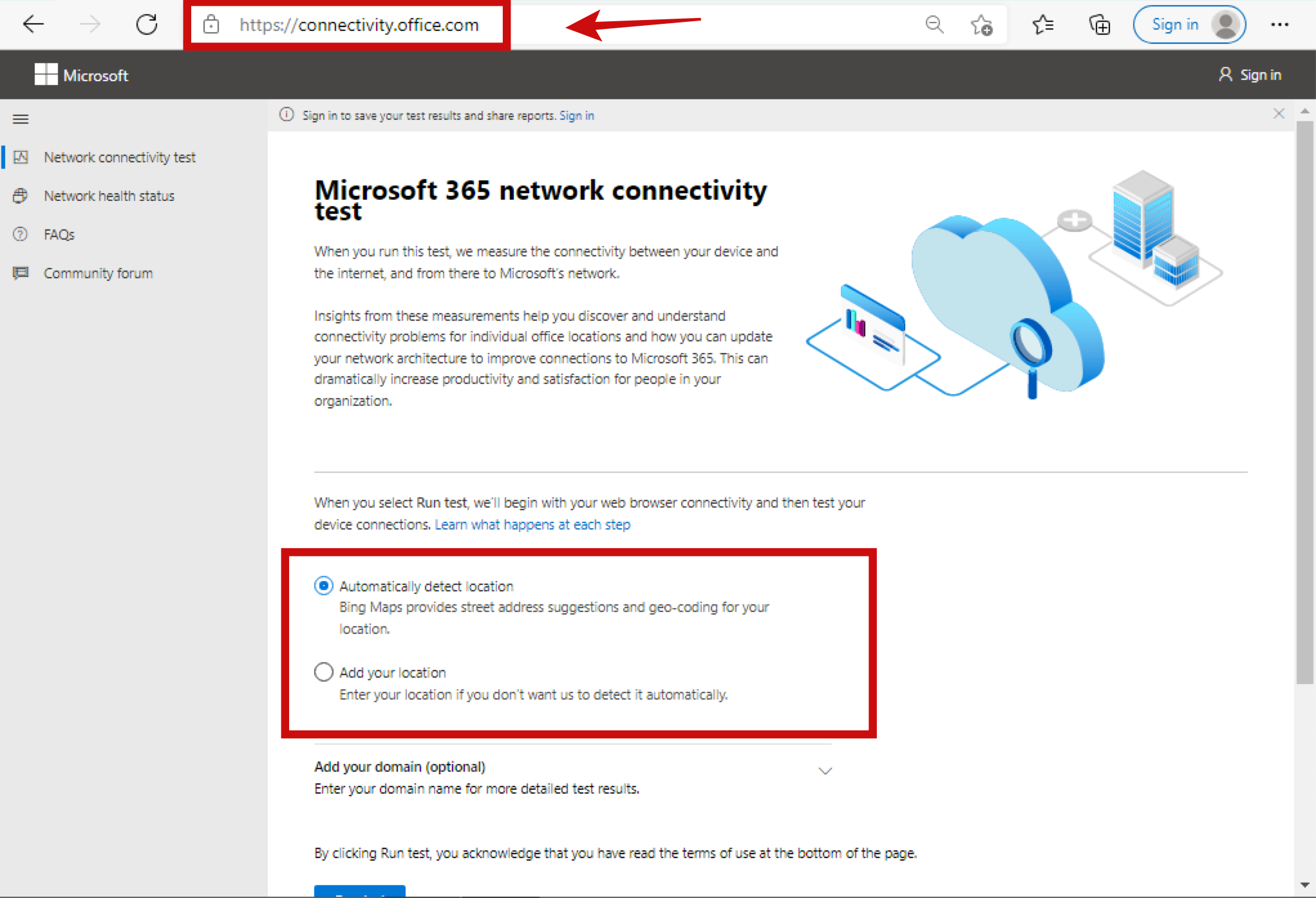
Task: Click the browser profile avatar icon
Action: coord(1226,24)
